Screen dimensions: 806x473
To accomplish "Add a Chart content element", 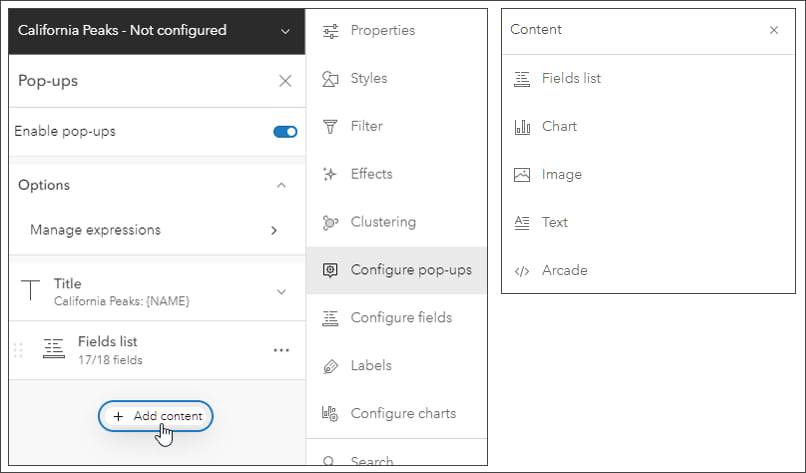I will point(559,127).
